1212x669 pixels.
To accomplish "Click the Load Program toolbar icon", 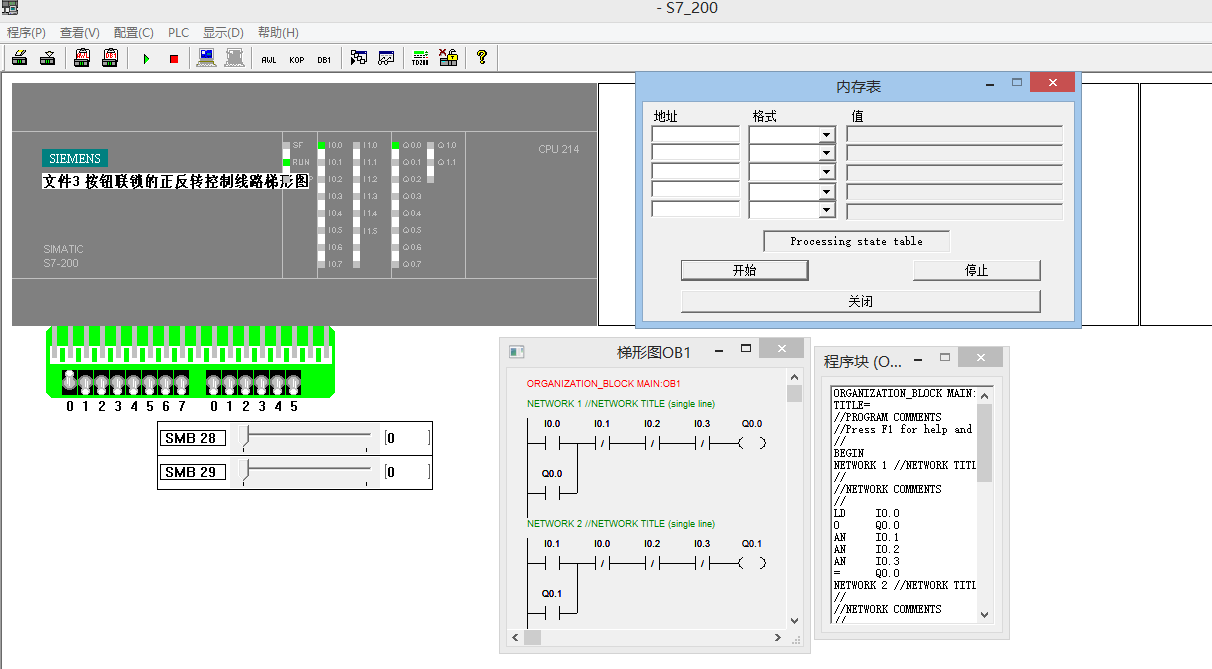I will pyautogui.click(x=19, y=58).
